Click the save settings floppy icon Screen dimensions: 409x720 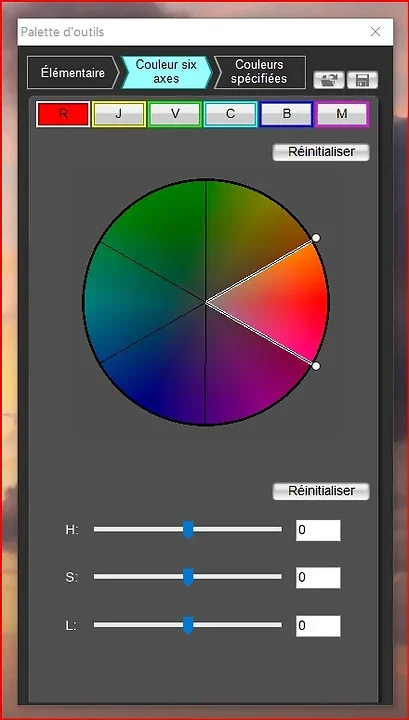point(363,80)
